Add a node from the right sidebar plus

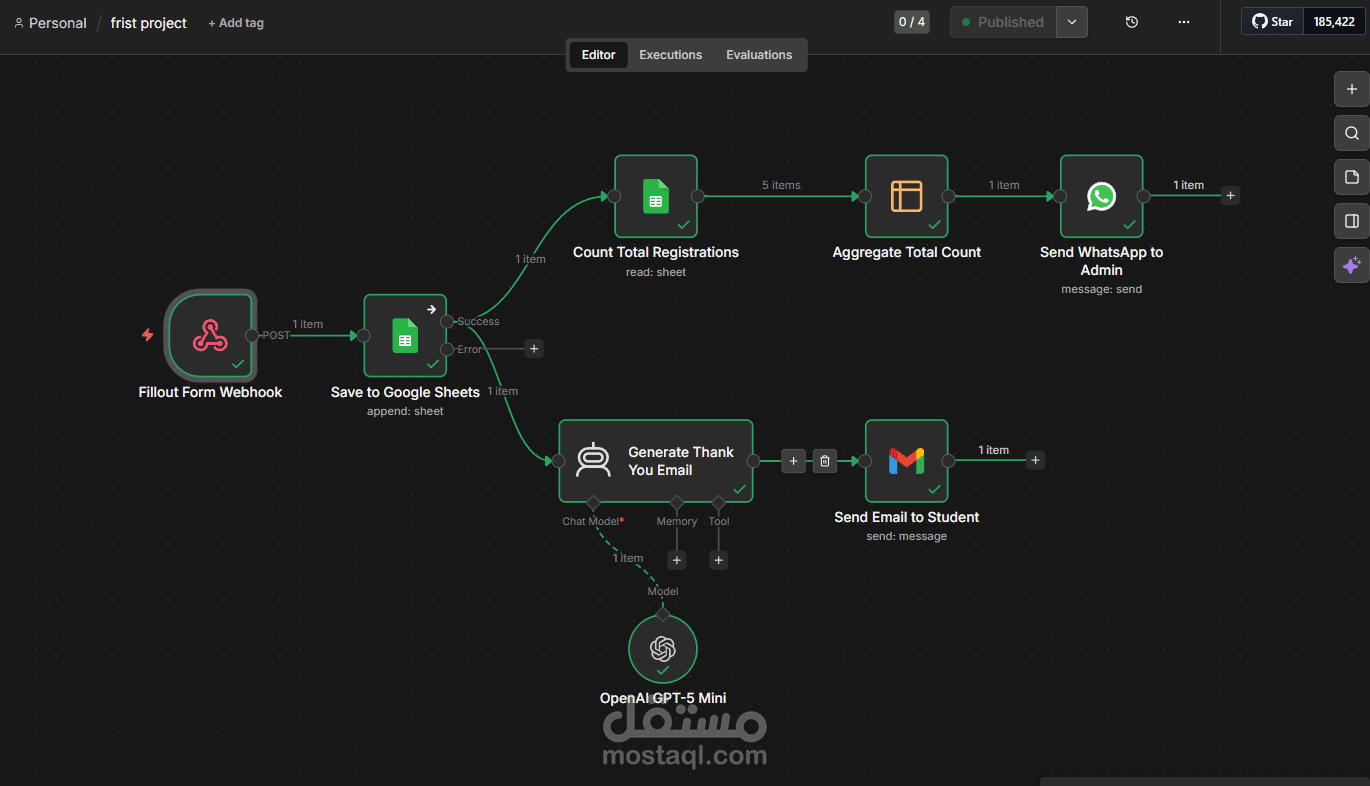[x=1351, y=89]
